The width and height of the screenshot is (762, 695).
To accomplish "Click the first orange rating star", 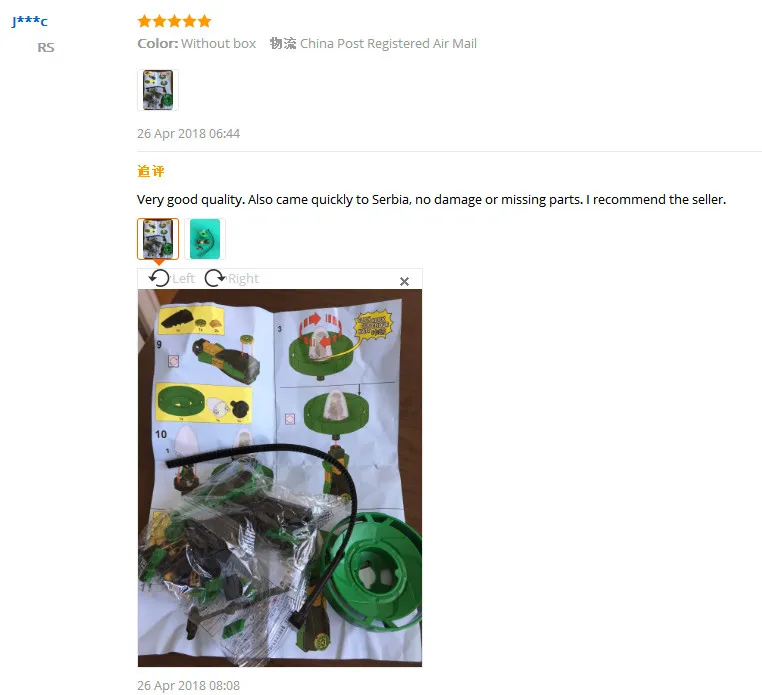I will point(144,21).
